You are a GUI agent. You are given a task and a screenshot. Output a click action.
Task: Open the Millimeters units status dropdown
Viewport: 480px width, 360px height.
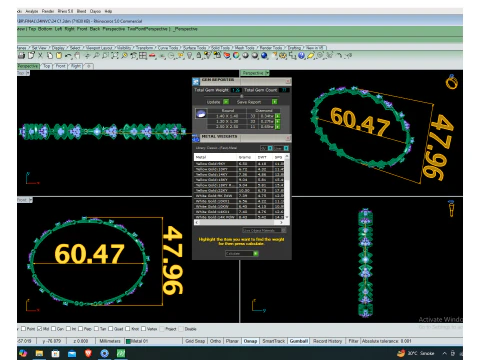coord(110,341)
